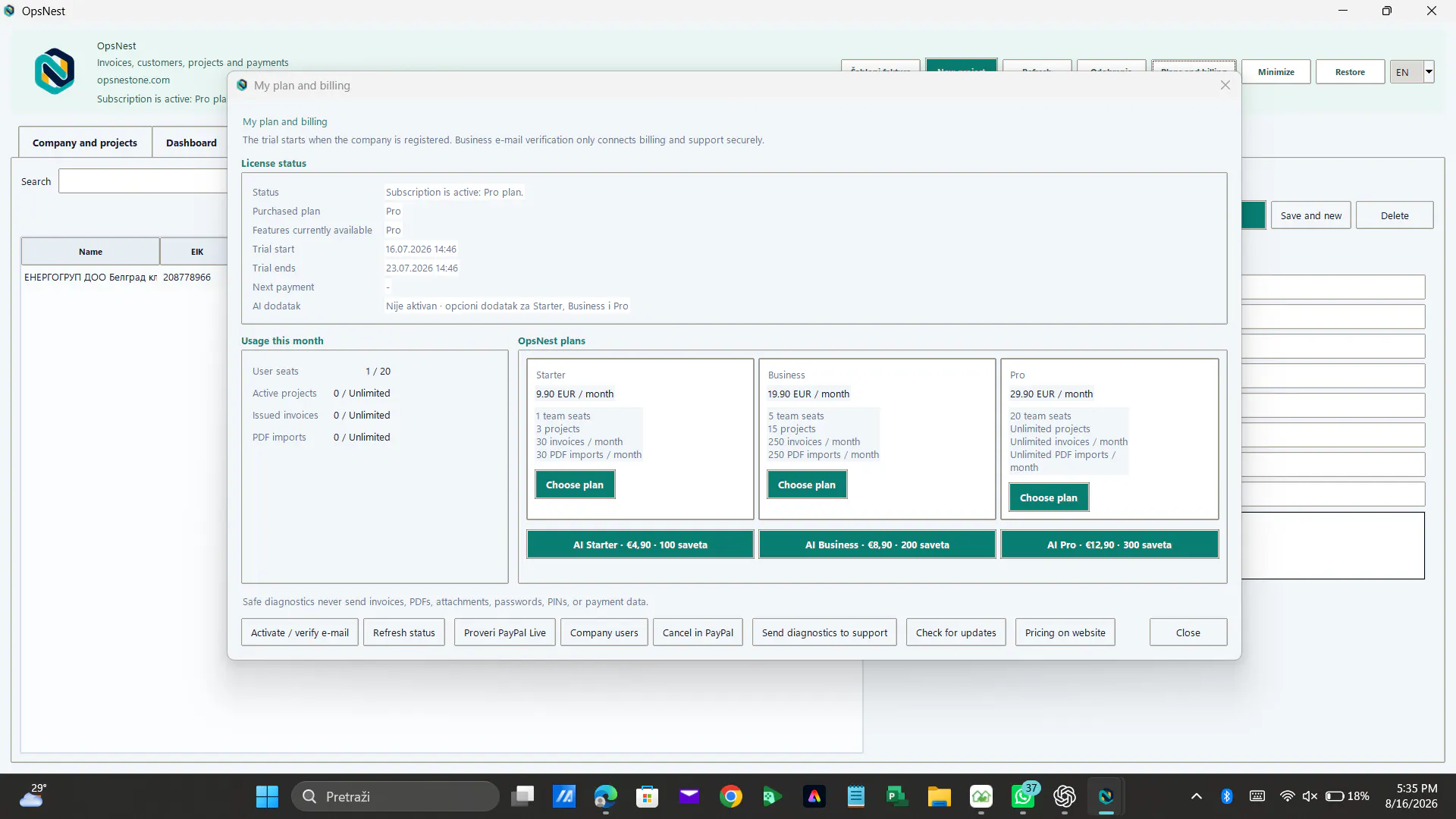Check for updates

pyautogui.click(x=956, y=632)
